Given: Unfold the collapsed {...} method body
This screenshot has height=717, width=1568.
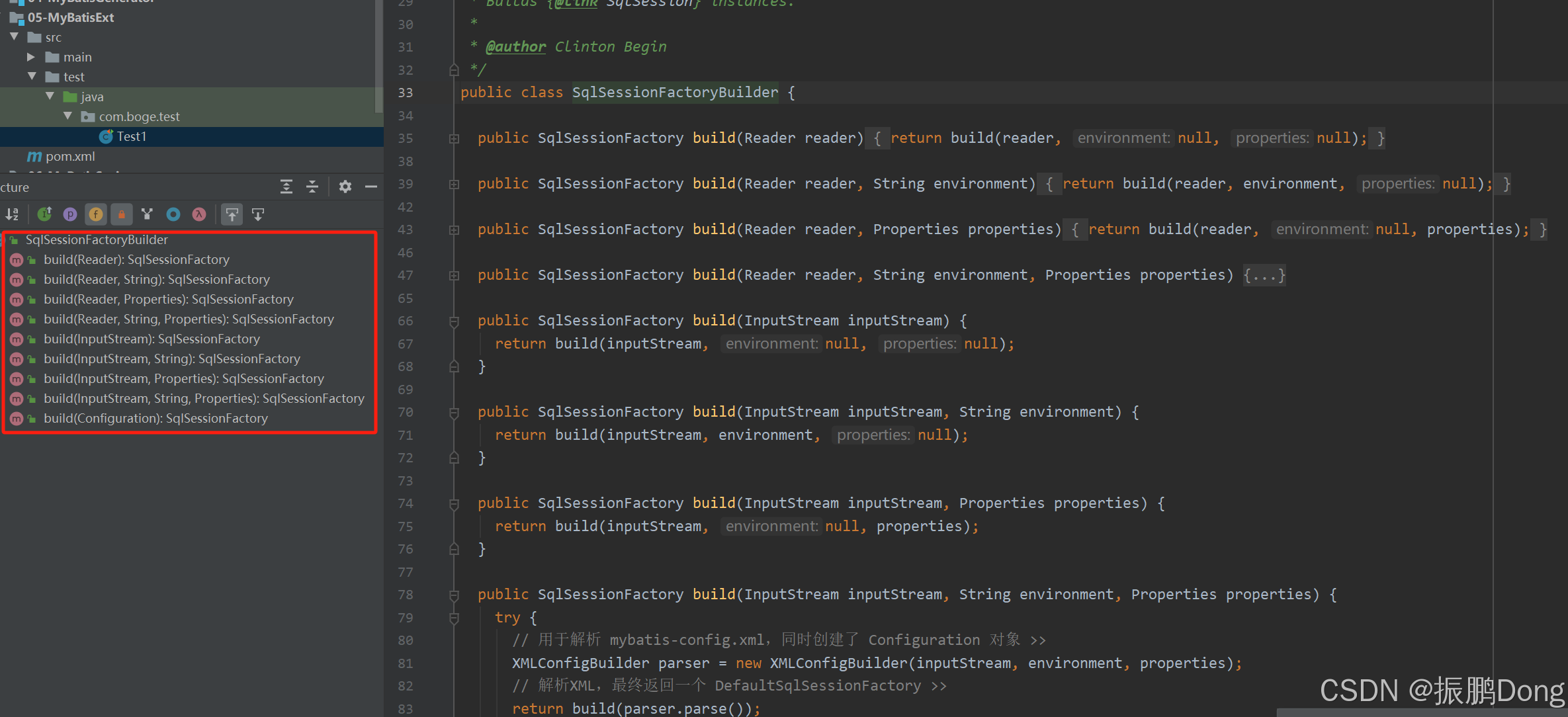Looking at the screenshot, I should [x=1264, y=275].
